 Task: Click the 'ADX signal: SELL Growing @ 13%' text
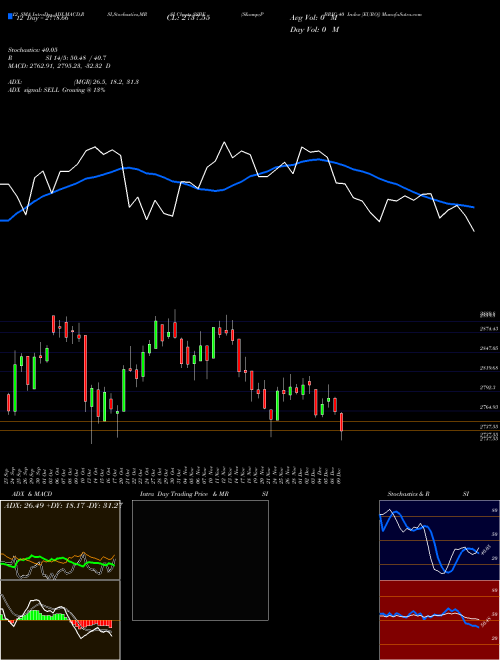tap(56, 90)
